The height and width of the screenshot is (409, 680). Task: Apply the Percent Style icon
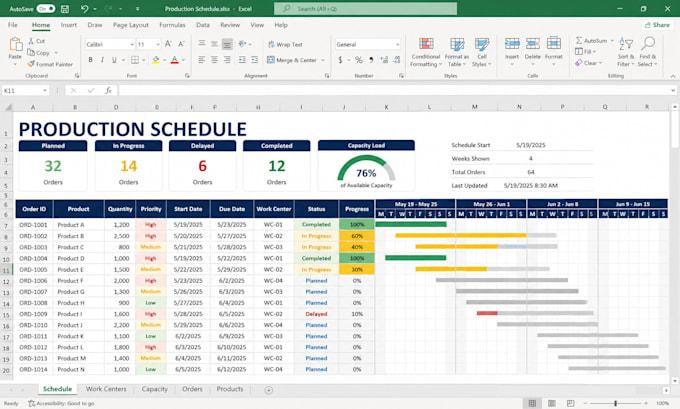(x=359, y=60)
